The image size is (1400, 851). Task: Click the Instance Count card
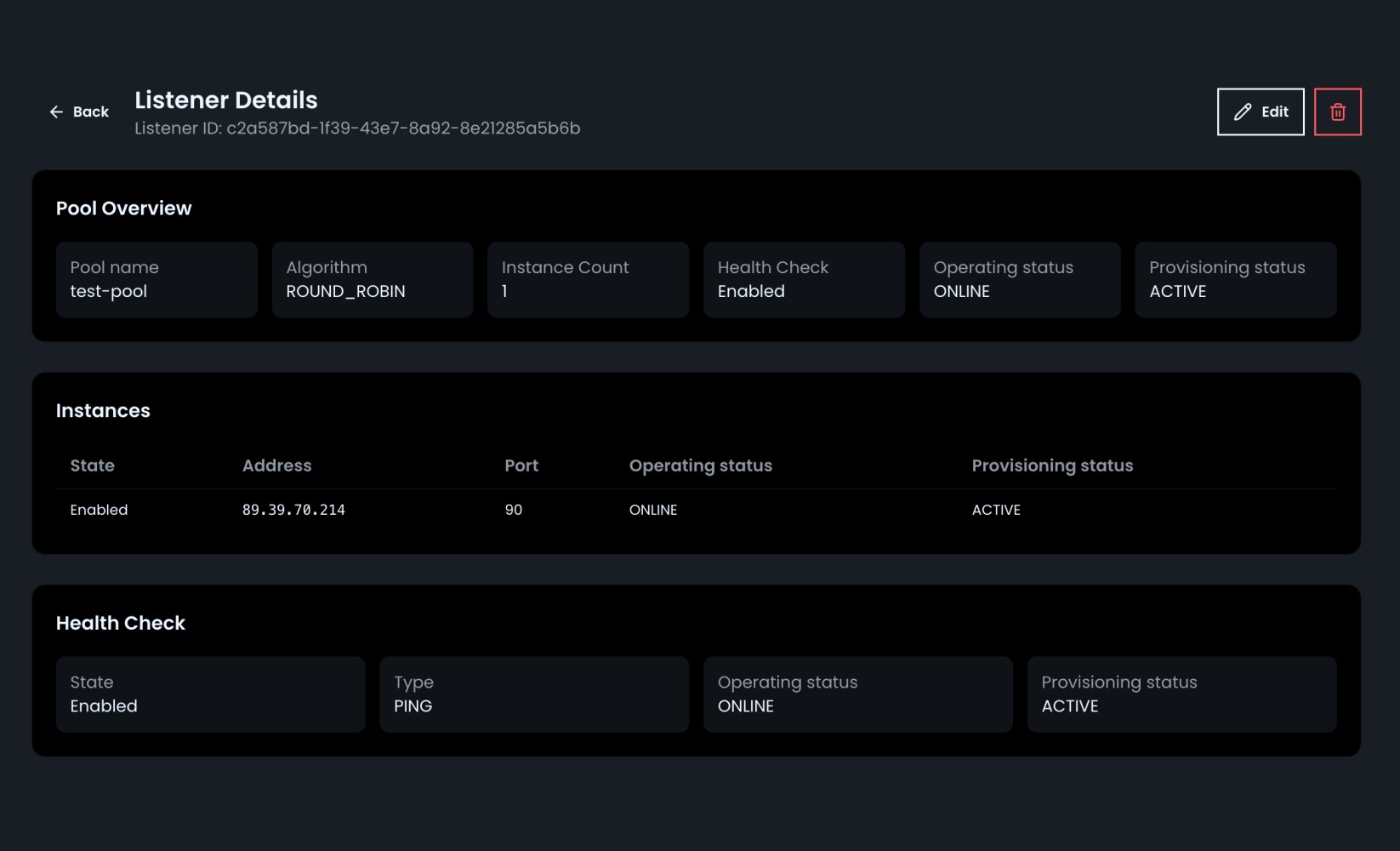tap(588, 279)
